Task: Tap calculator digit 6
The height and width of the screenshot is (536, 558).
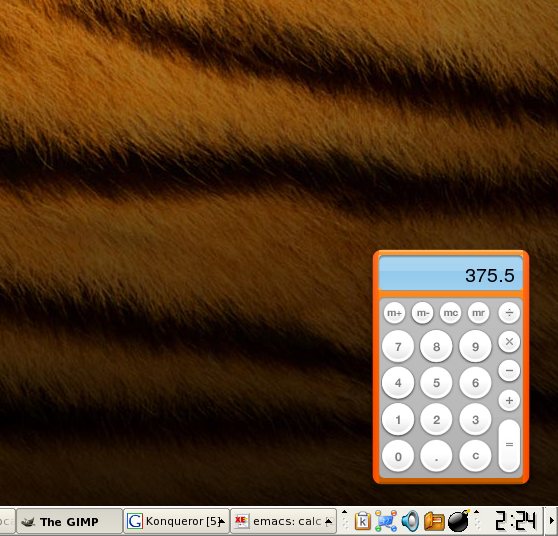Action: click(475, 383)
